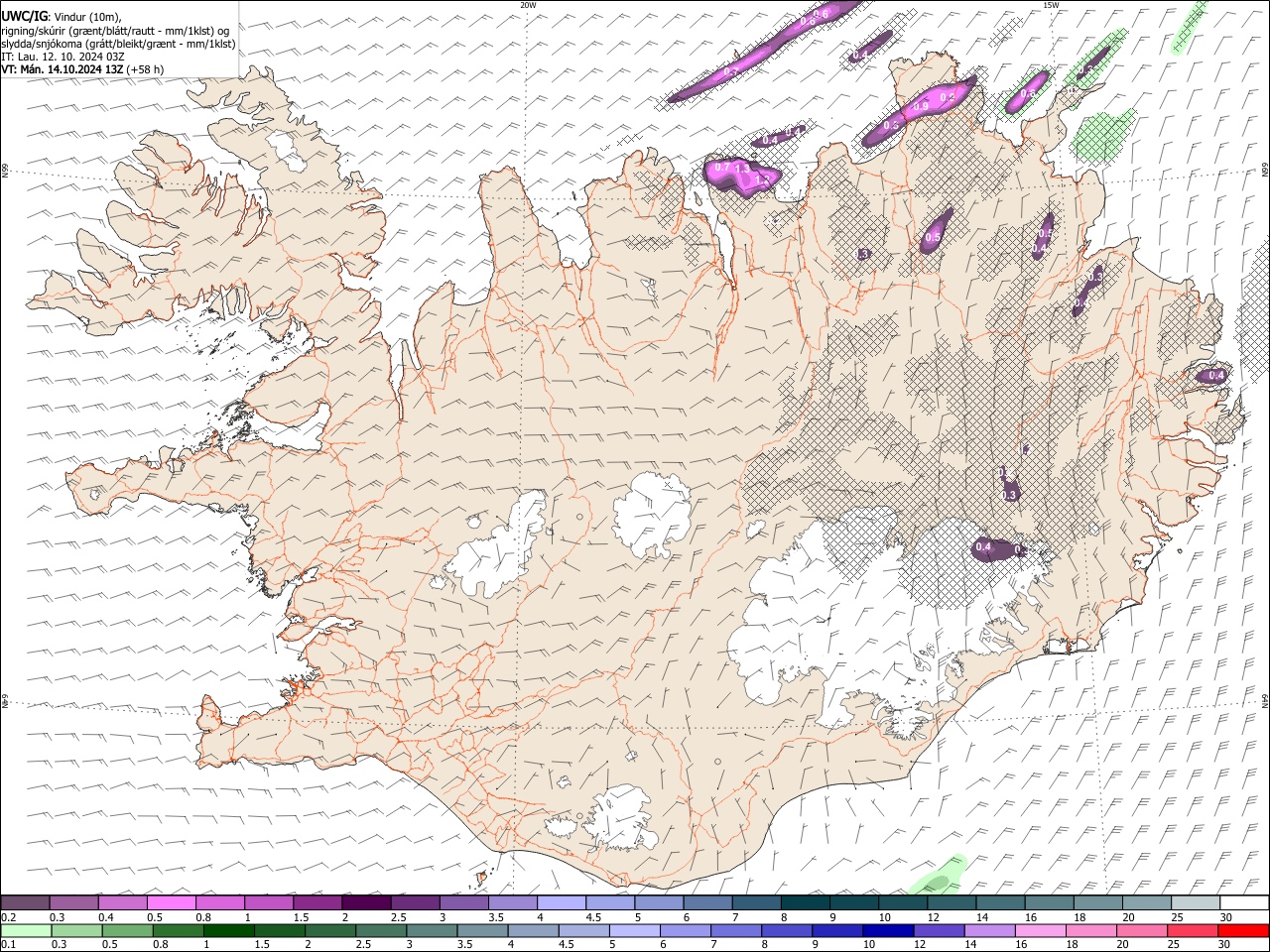Click the 0.4 snow patch on the far east coast

pos(1212,375)
